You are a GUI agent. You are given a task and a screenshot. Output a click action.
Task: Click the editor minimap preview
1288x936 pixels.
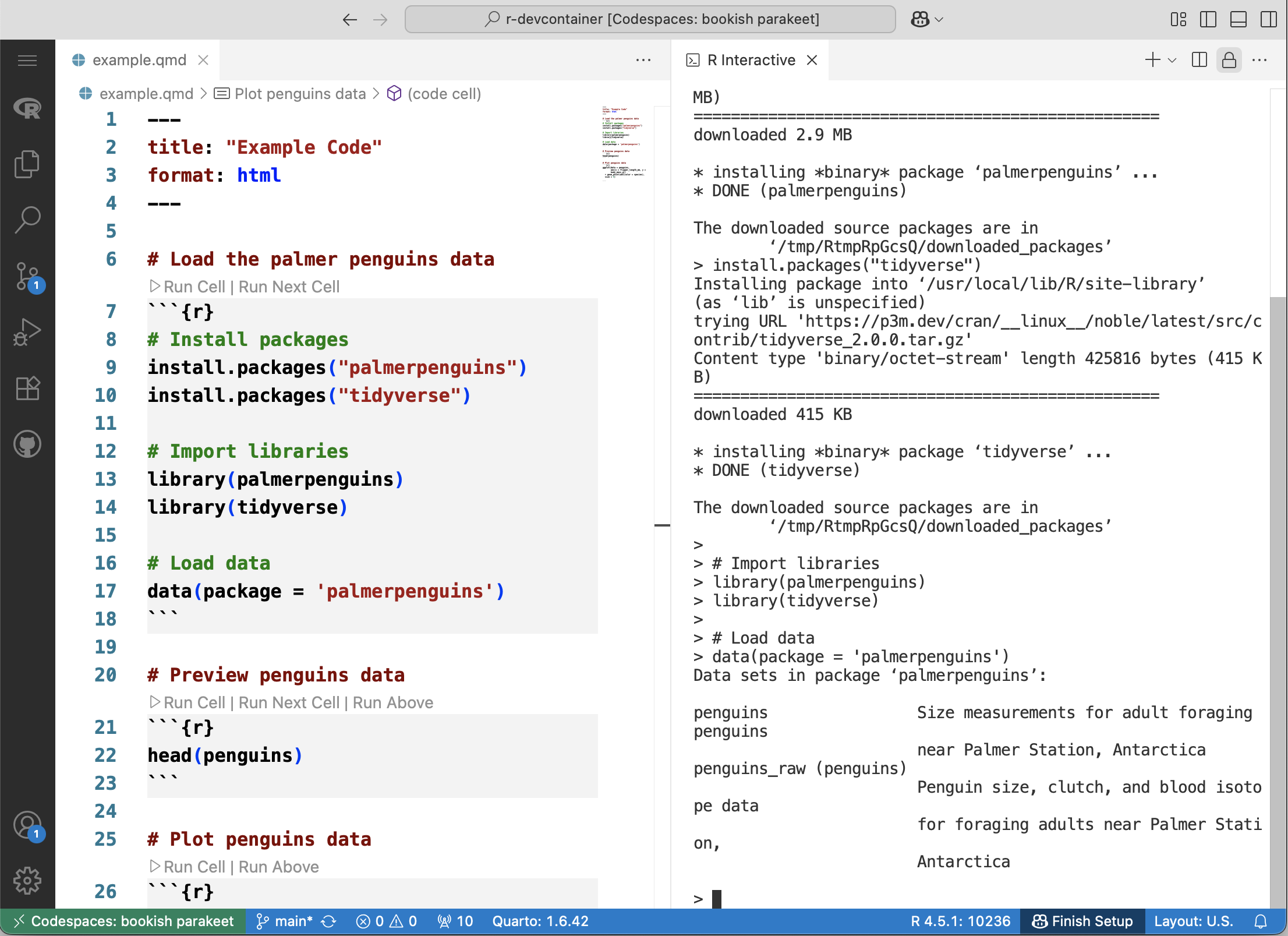(624, 143)
